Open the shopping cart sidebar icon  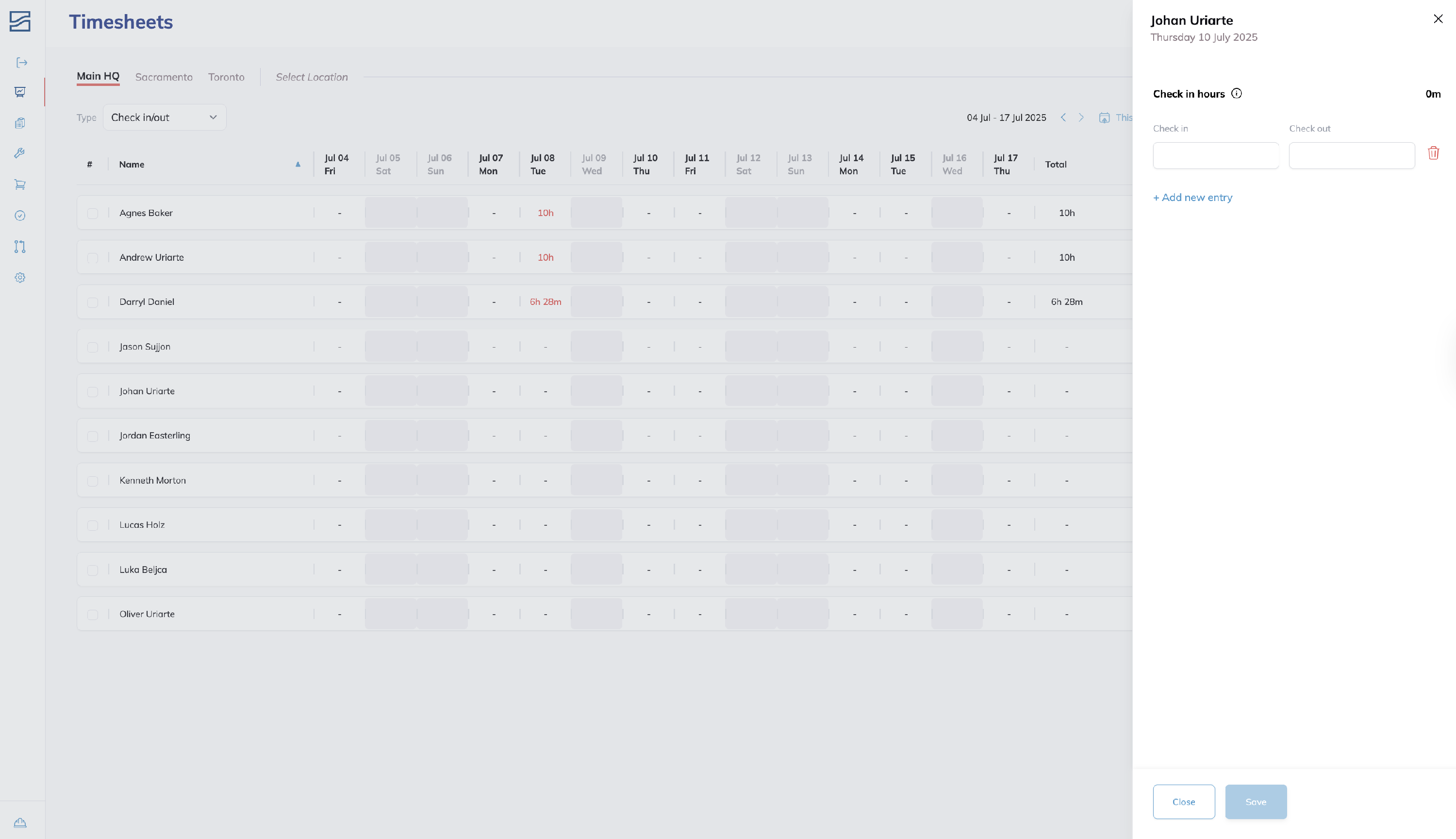[x=20, y=185]
